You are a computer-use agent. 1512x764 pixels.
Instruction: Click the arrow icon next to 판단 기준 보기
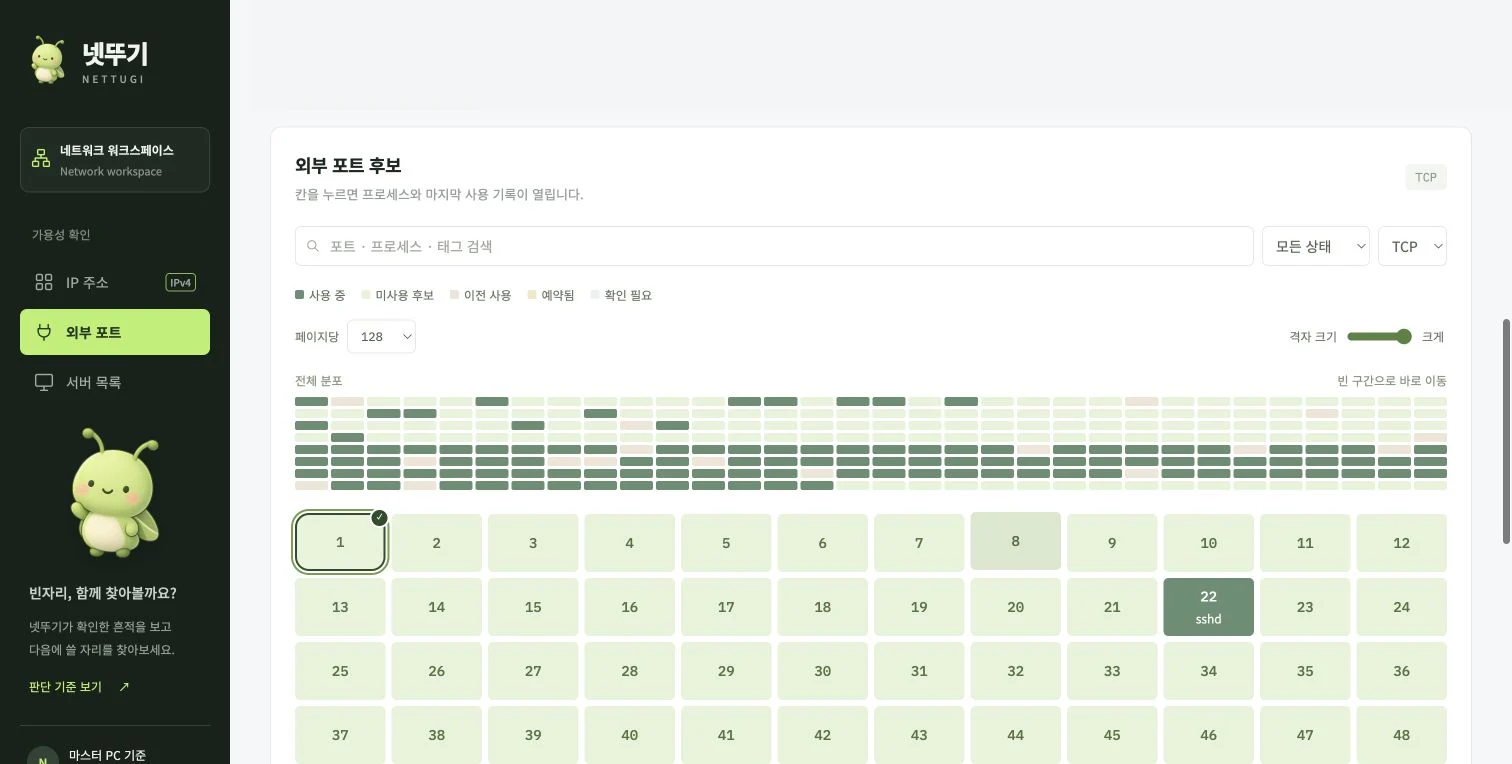pos(124,687)
